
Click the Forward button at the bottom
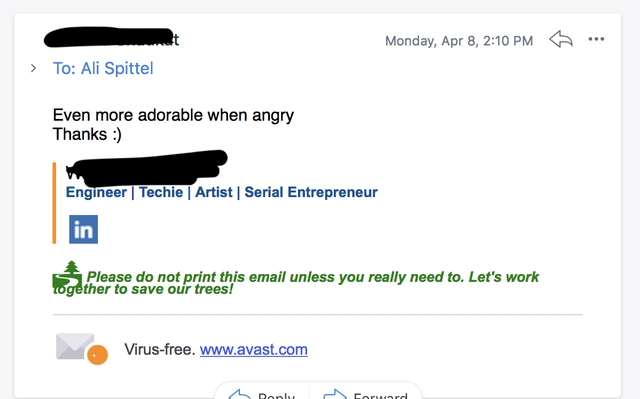point(365,393)
